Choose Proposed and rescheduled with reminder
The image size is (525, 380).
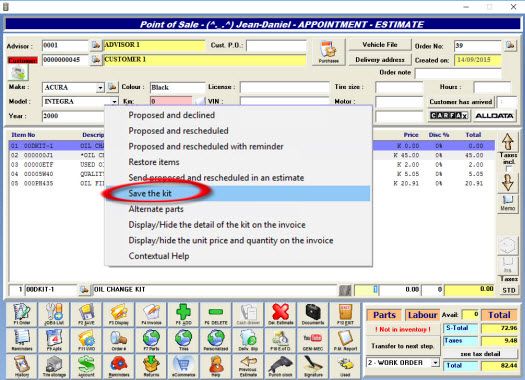(x=206, y=147)
